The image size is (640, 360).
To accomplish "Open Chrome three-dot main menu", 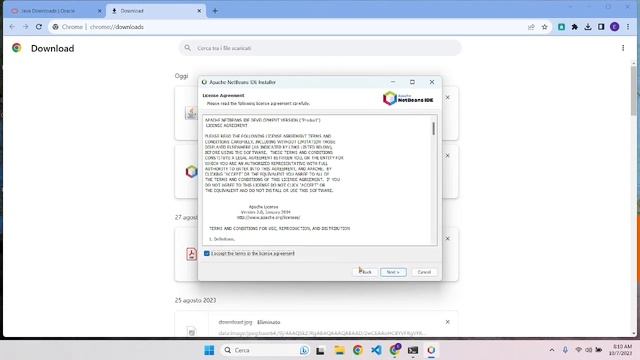I will [628, 27].
